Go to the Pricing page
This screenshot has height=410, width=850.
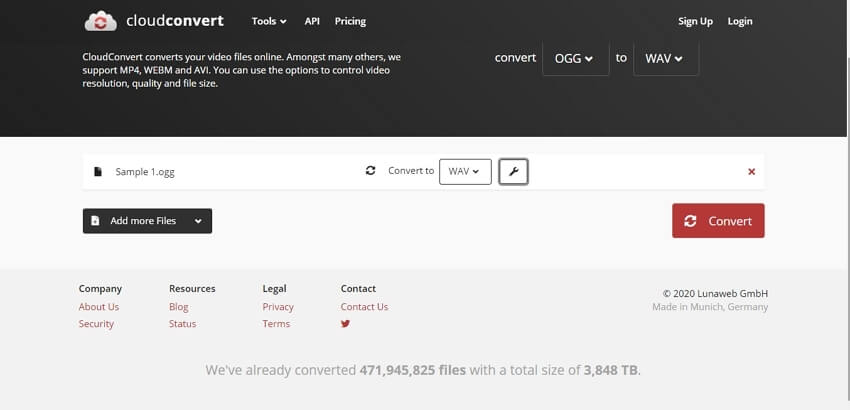click(350, 21)
